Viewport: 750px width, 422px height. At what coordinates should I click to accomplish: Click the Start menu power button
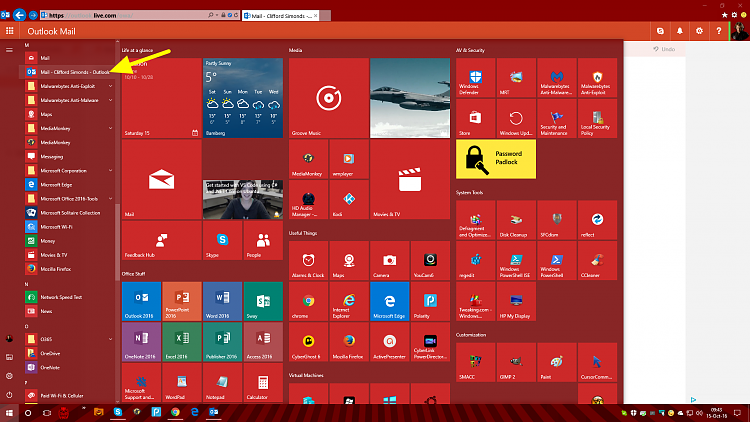coord(9,395)
